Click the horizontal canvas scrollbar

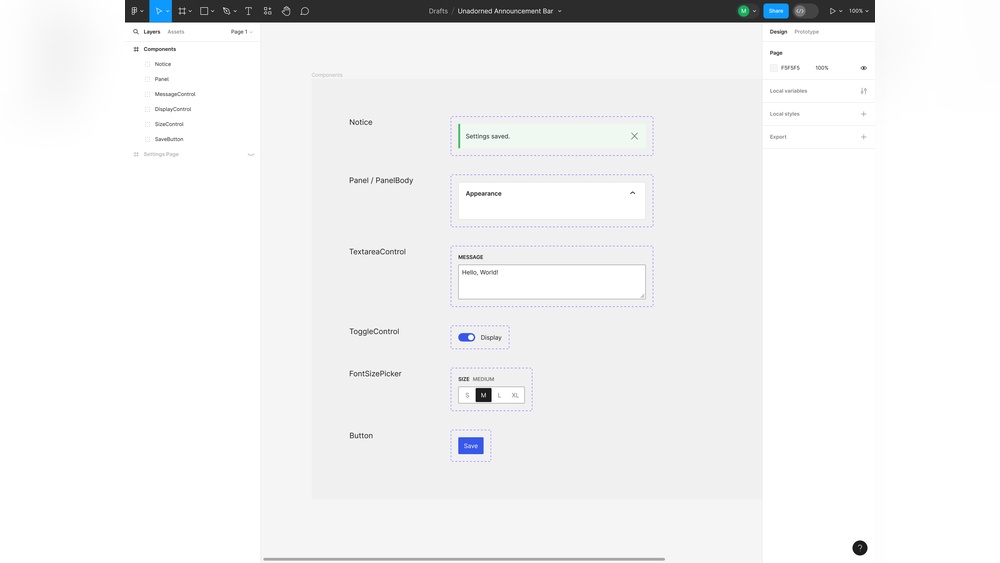coord(464,559)
